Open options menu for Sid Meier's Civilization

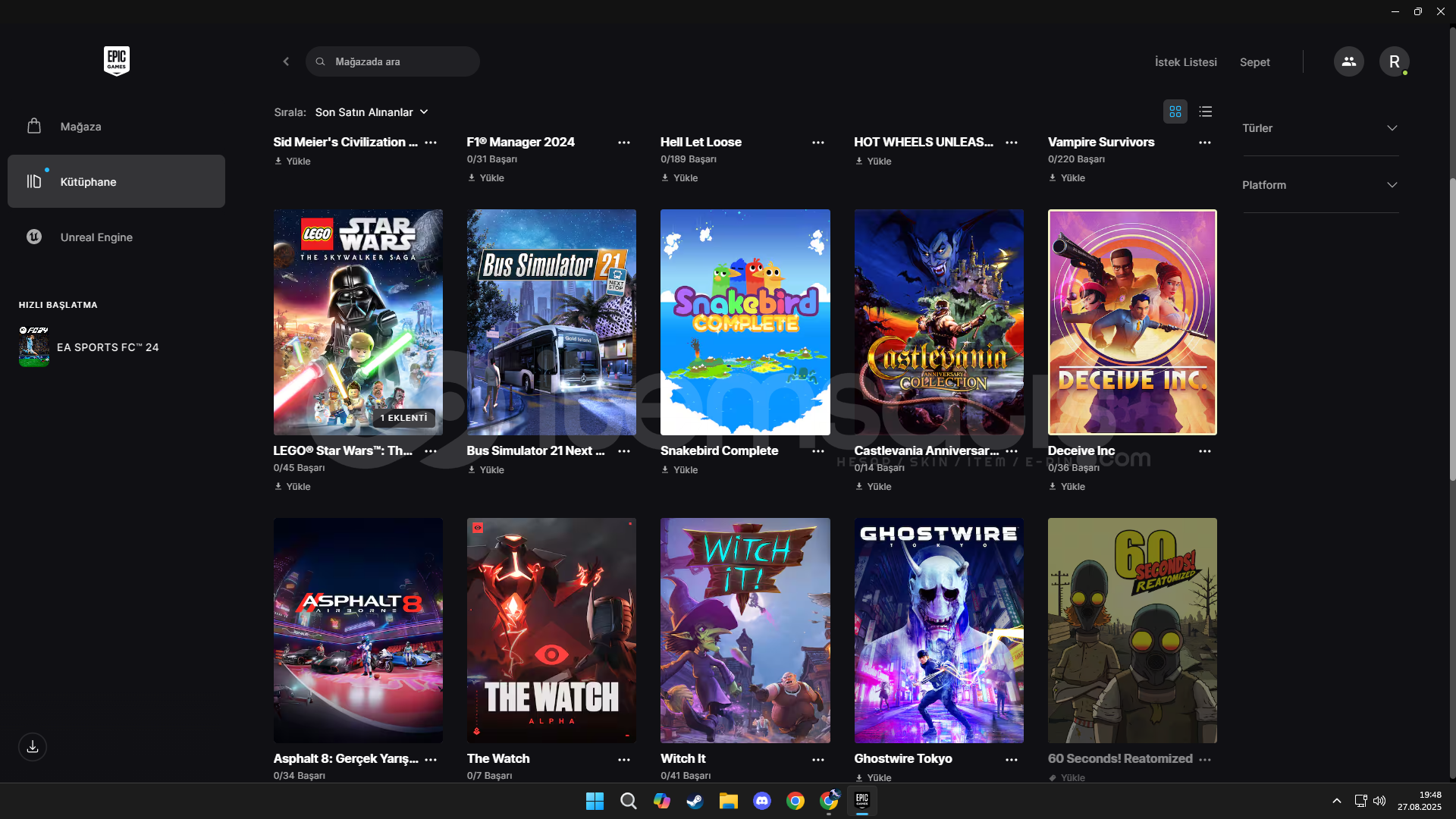[x=431, y=143]
